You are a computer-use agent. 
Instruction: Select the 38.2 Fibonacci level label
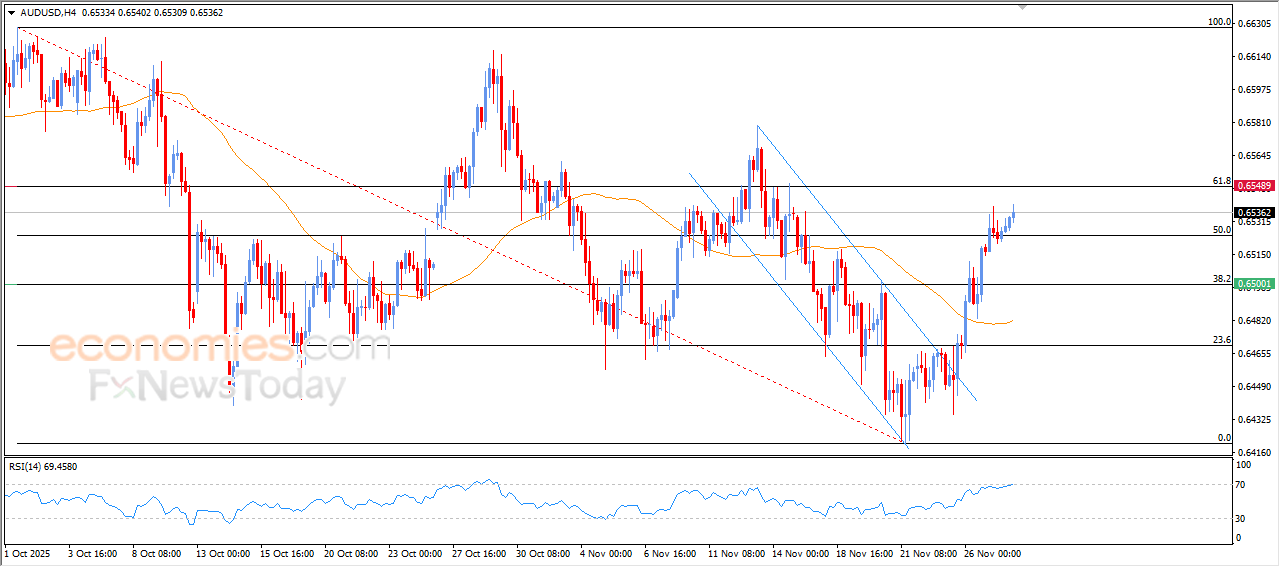tap(1220, 279)
